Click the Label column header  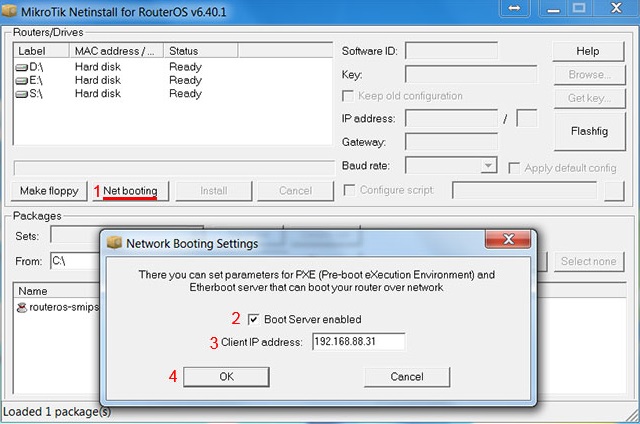[x=41, y=51]
